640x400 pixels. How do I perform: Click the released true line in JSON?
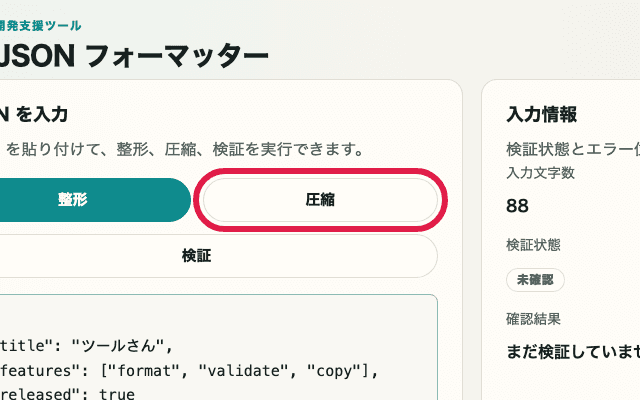coord(67,393)
